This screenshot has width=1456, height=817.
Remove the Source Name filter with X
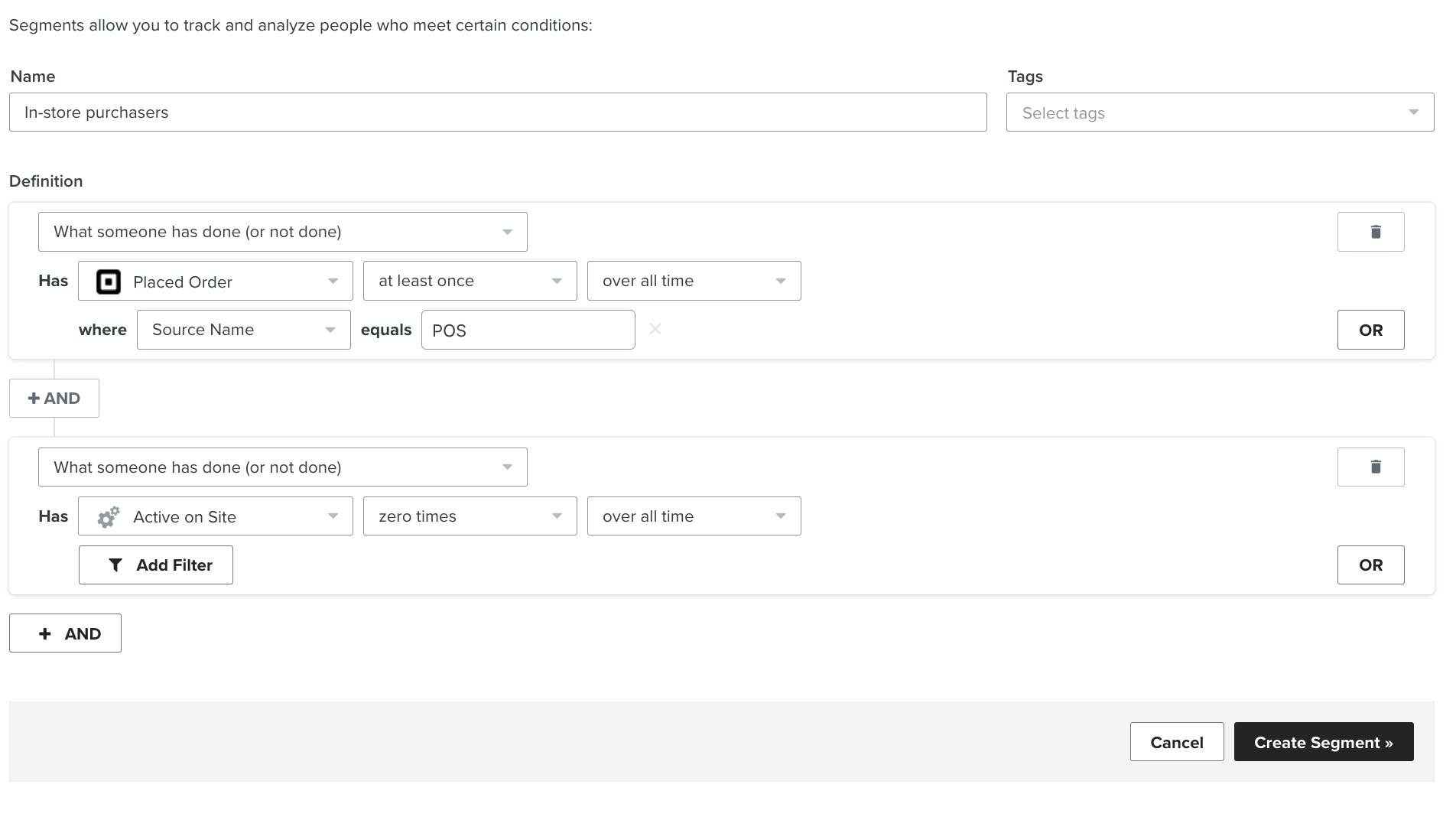(x=655, y=329)
